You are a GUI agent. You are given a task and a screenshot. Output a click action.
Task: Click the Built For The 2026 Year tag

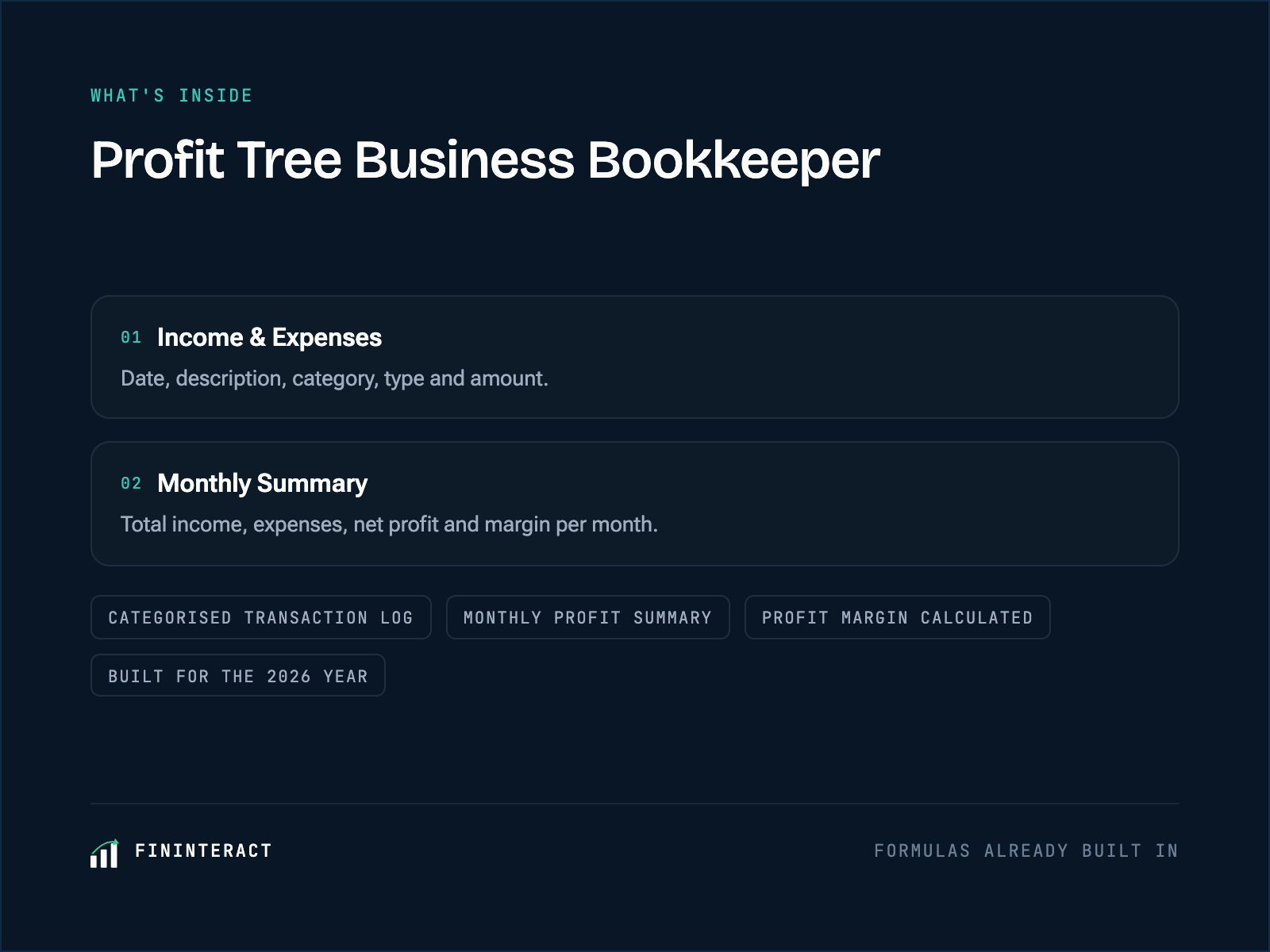point(238,676)
